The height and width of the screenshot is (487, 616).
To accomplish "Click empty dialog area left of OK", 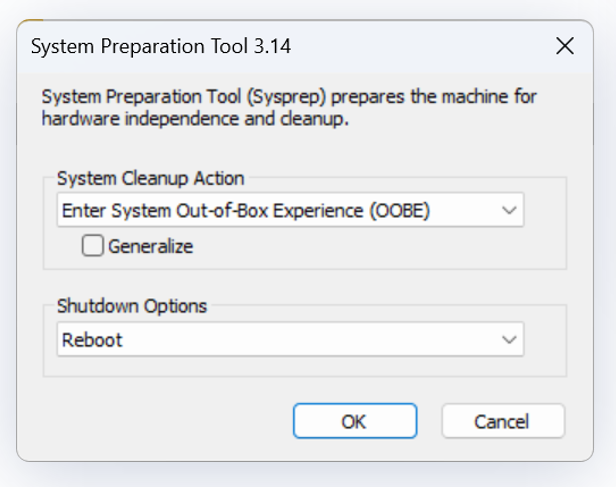I will click(160, 421).
